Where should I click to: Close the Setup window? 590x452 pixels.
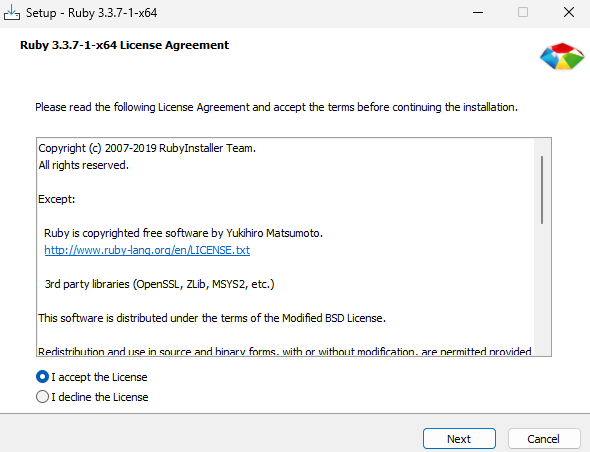(x=569, y=12)
